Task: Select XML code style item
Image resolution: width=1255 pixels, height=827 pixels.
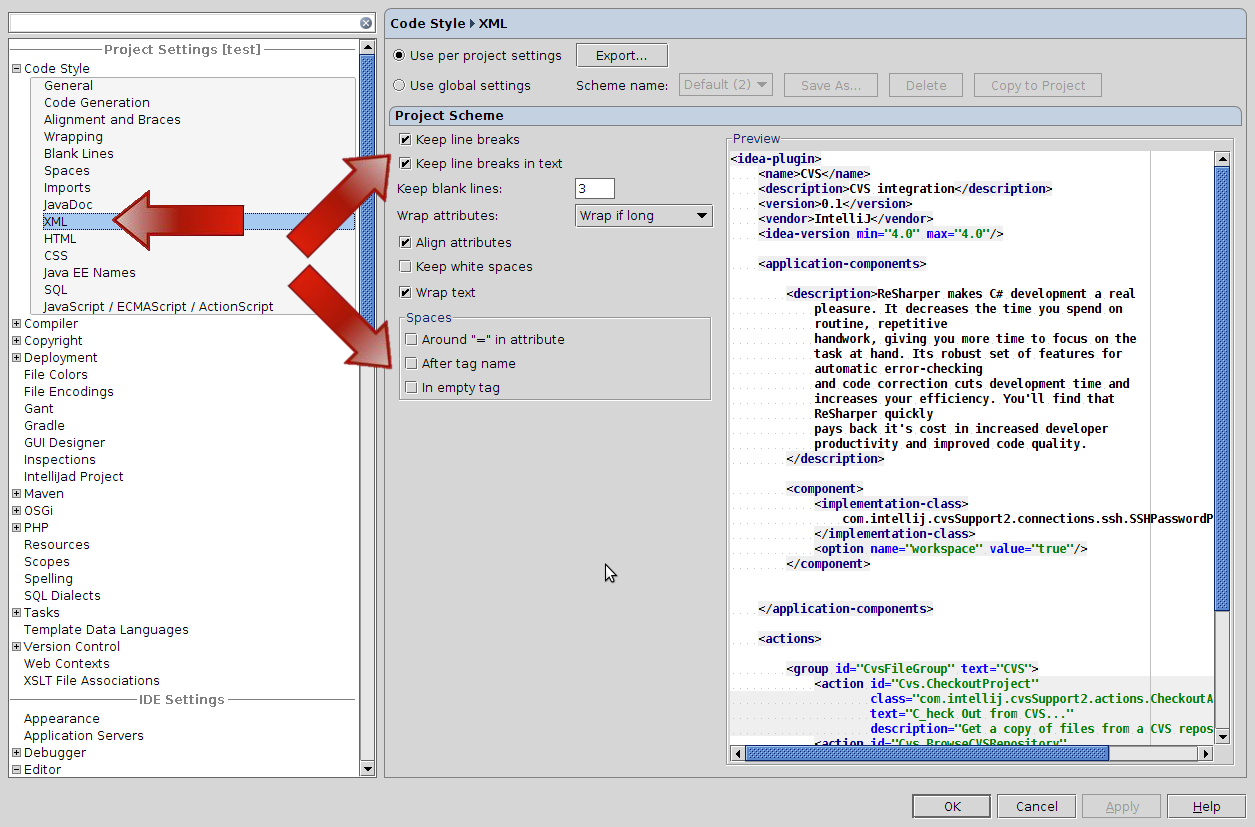Action: tap(56, 222)
